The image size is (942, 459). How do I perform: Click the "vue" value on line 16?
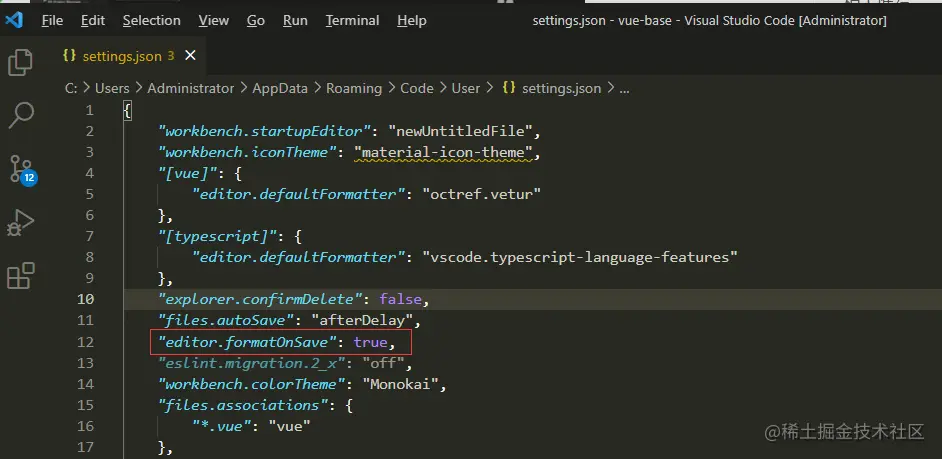click(290, 426)
